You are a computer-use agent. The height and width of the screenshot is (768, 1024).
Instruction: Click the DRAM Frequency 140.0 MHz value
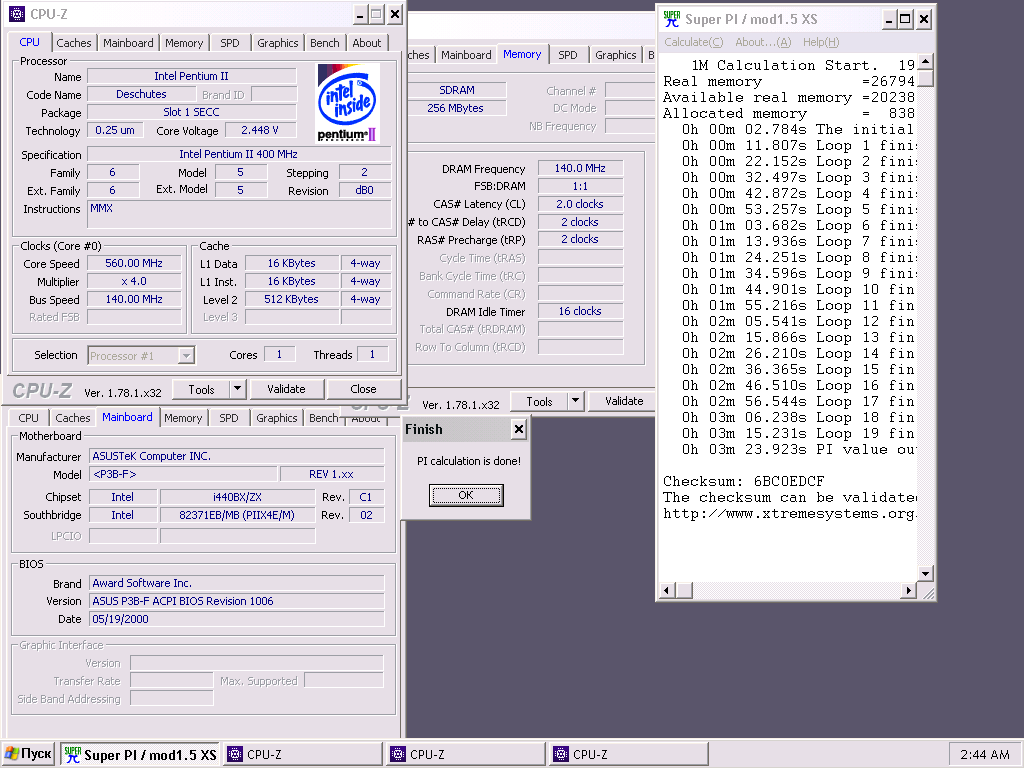click(x=580, y=168)
